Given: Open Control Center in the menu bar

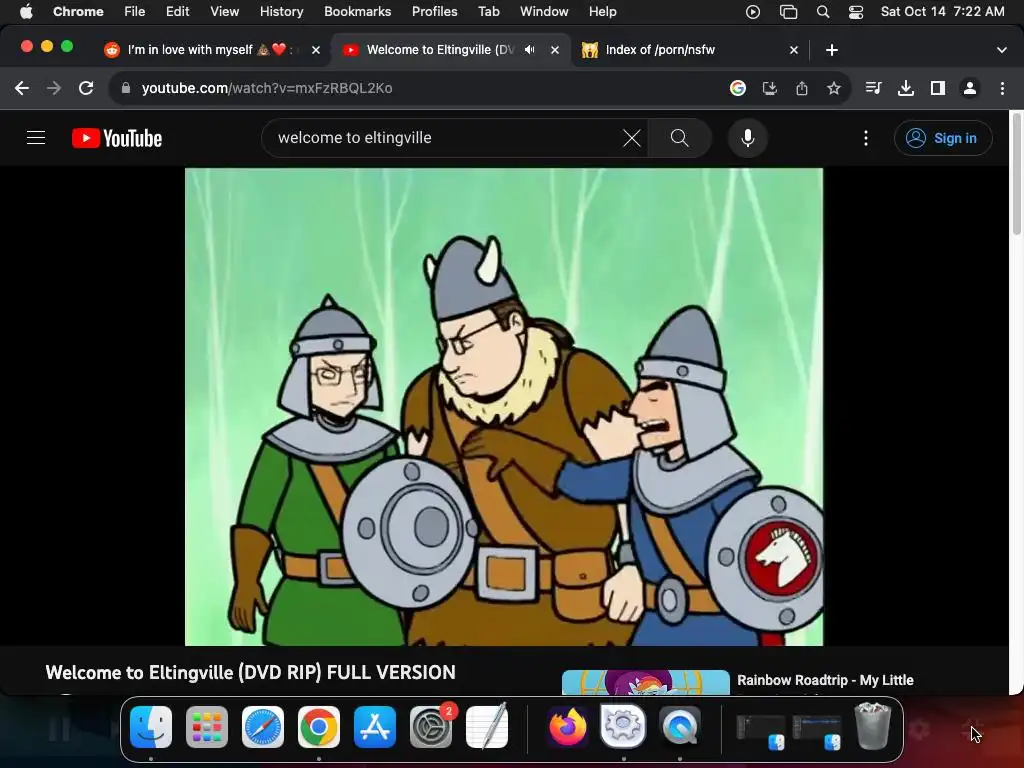Looking at the screenshot, I should pyautogui.click(x=856, y=12).
